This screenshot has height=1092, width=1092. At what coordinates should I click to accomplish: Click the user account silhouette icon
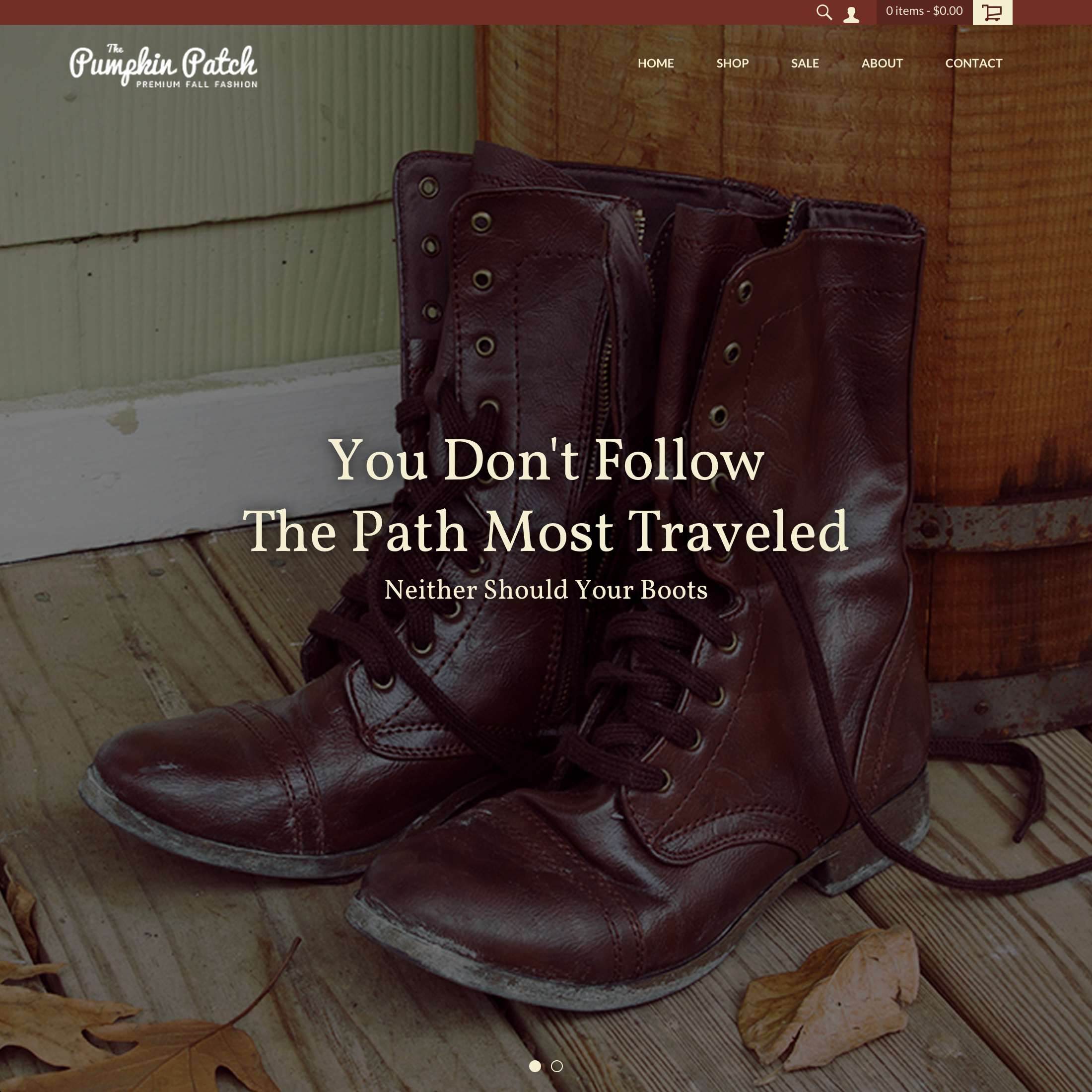click(851, 14)
